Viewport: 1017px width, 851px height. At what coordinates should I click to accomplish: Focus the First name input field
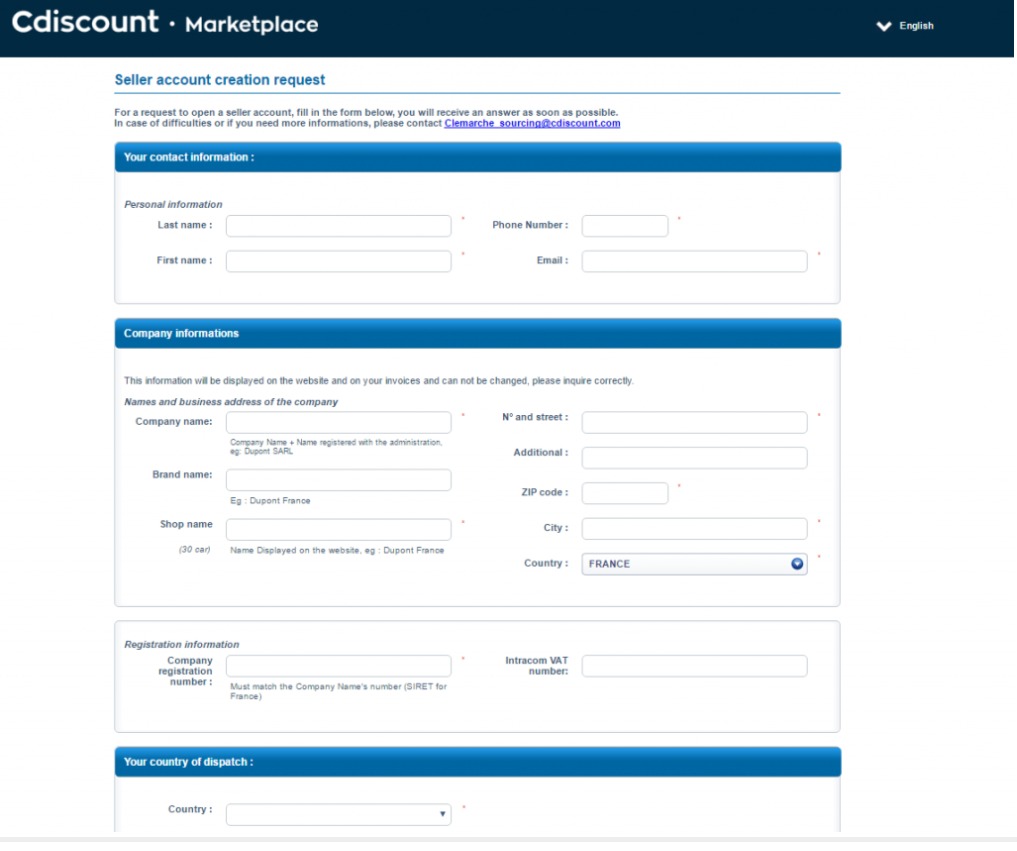(339, 261)
